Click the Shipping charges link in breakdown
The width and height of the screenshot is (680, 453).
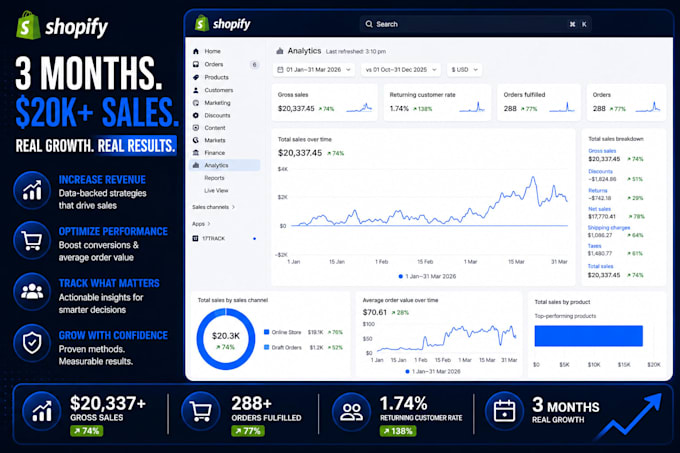(609, 228)
